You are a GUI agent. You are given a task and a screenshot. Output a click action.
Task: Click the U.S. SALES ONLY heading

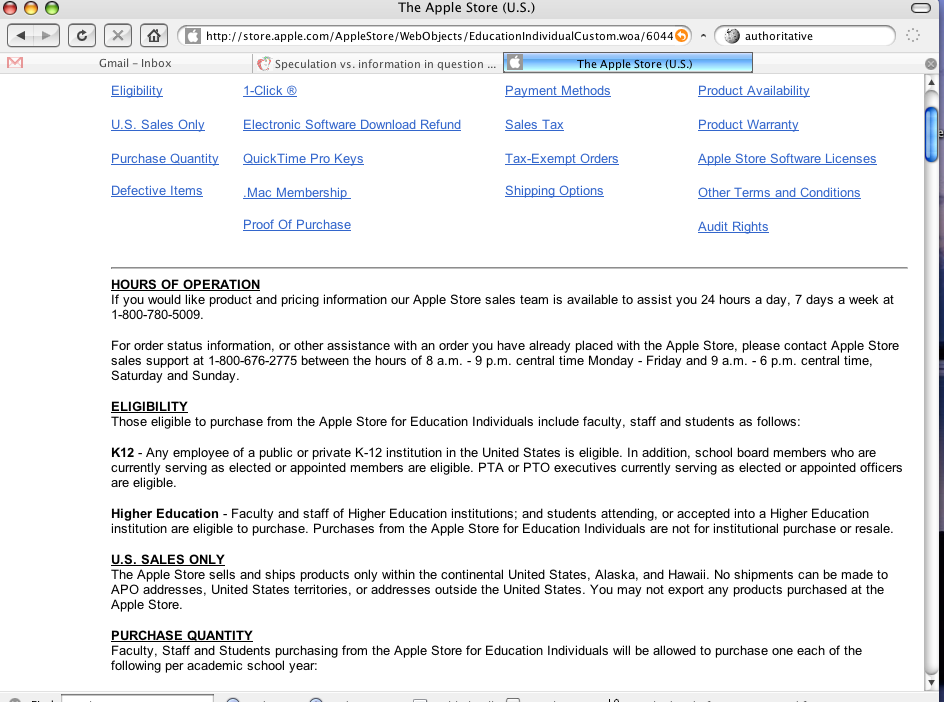click(167, 559)
